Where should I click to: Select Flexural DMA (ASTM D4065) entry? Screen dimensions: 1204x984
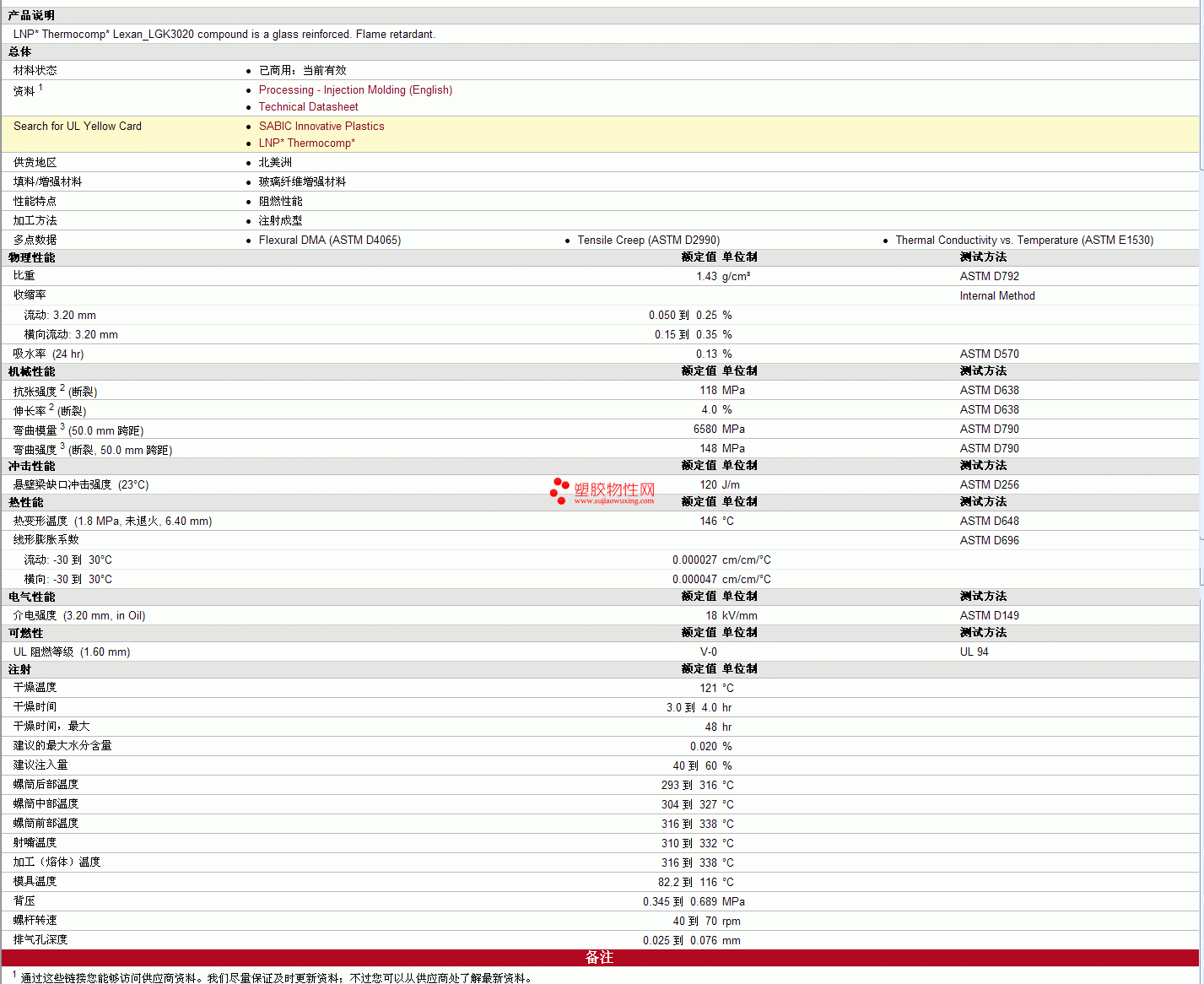330,241
